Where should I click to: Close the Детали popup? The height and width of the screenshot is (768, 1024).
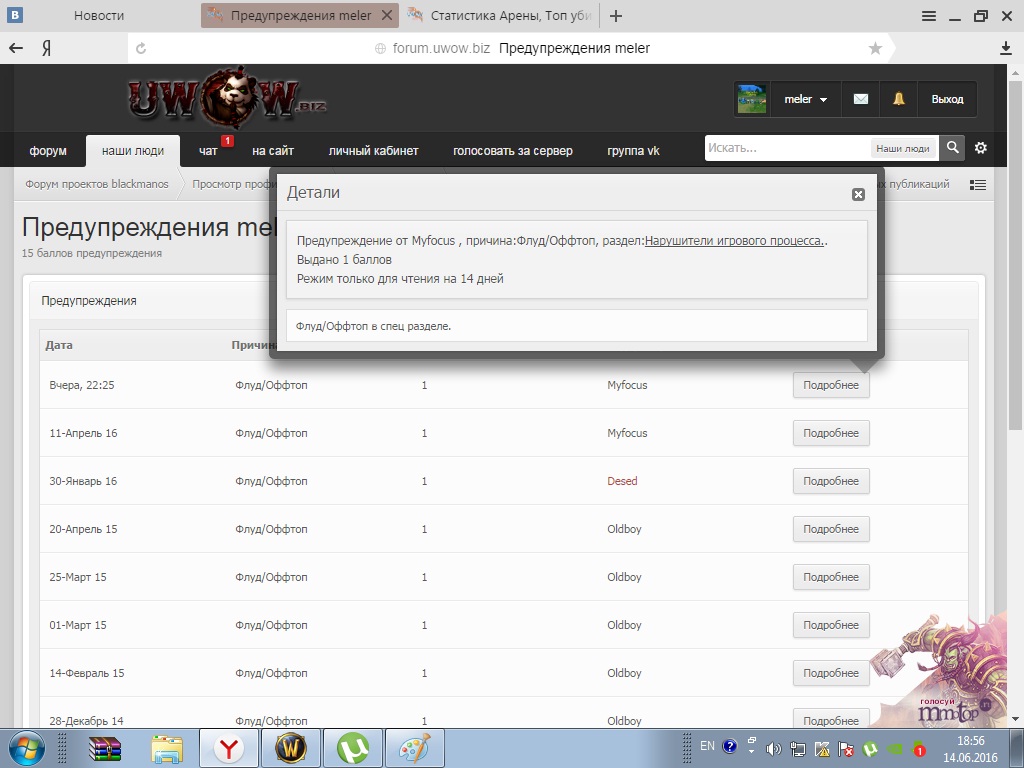(858, 195)
